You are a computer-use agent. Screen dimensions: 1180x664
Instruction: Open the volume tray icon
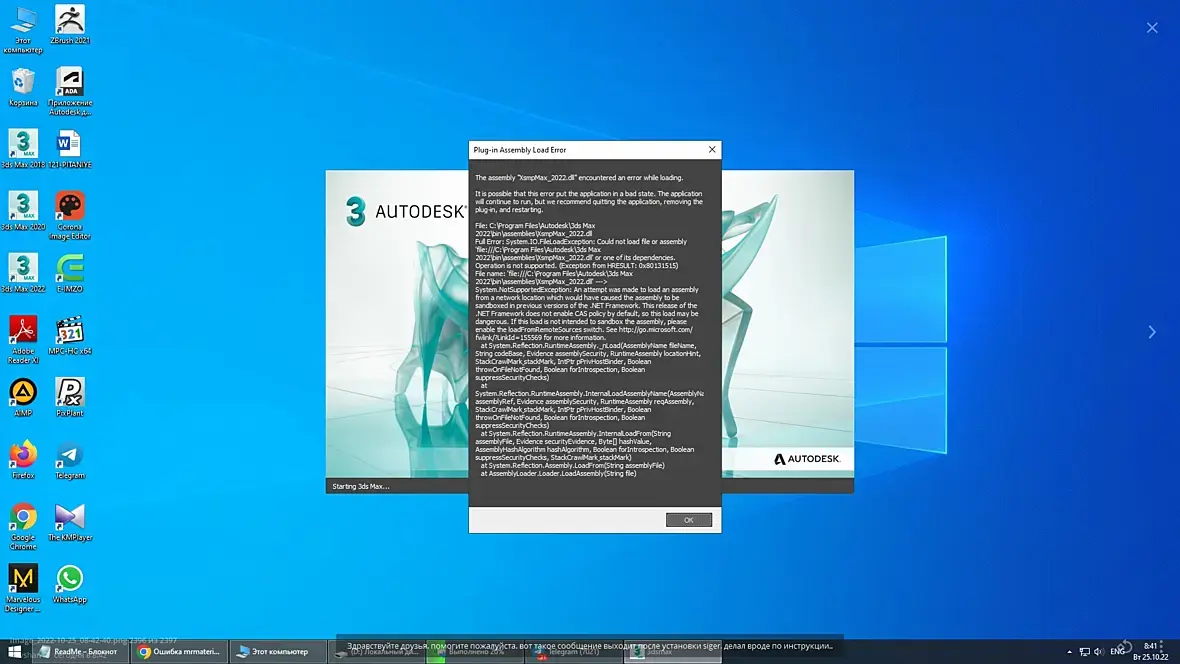pyautogui.click(x=1098, y=652)
